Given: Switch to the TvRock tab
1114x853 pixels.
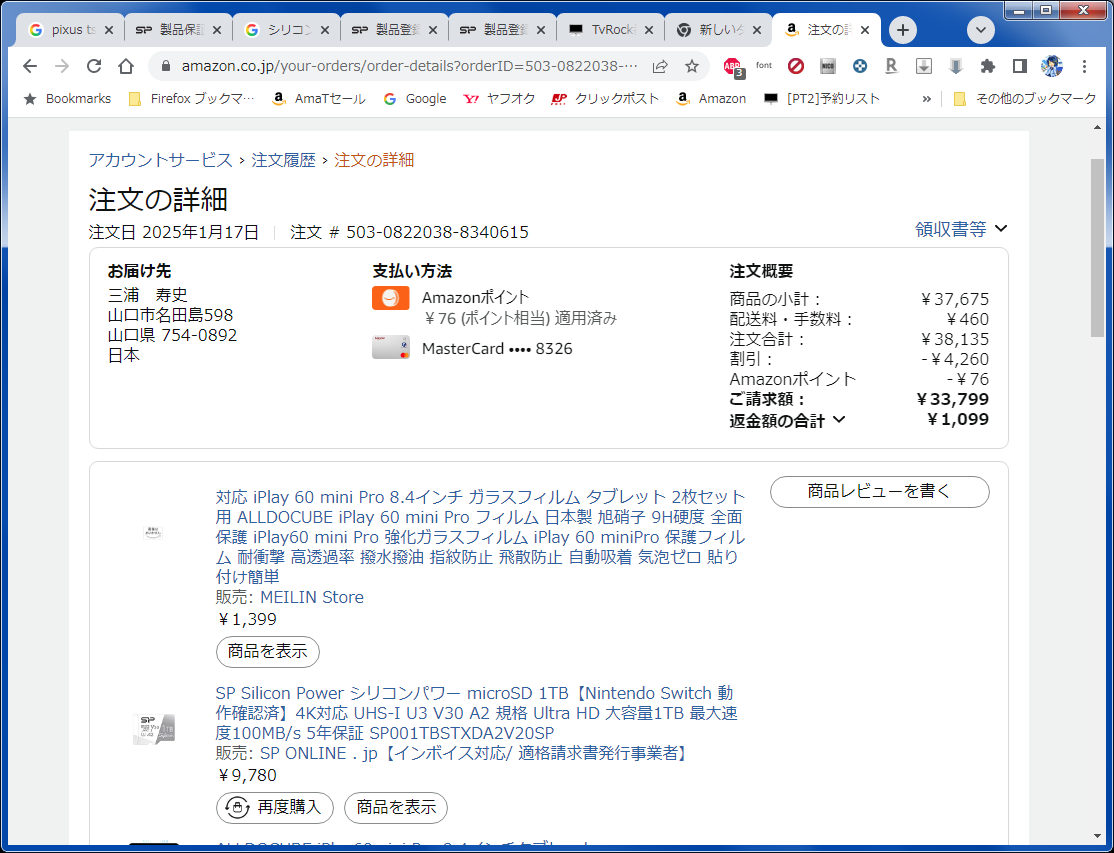Looking at the screenshot, I should click(610, 30).
